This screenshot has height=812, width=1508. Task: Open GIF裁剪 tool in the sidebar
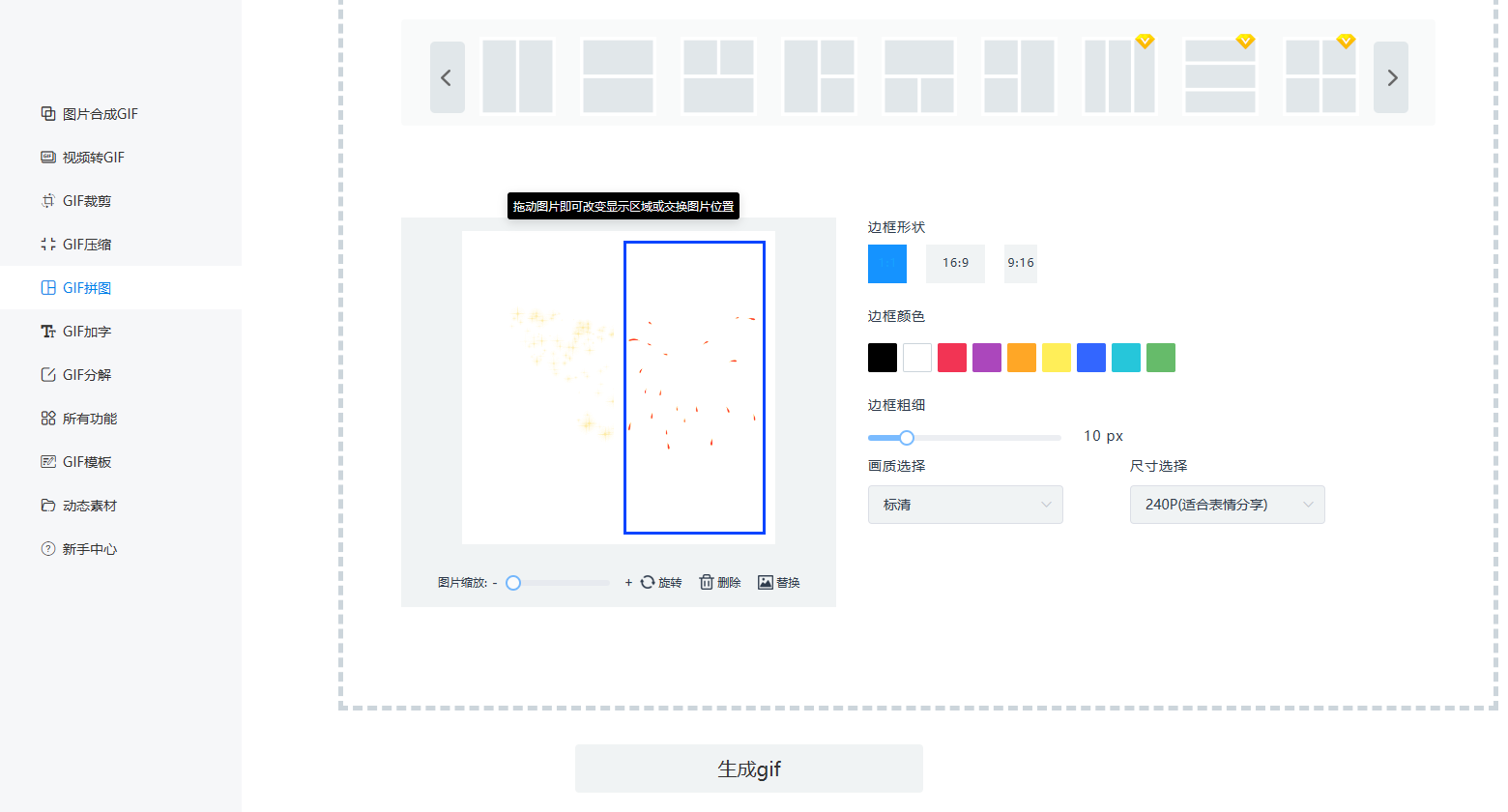pos(76,201)
